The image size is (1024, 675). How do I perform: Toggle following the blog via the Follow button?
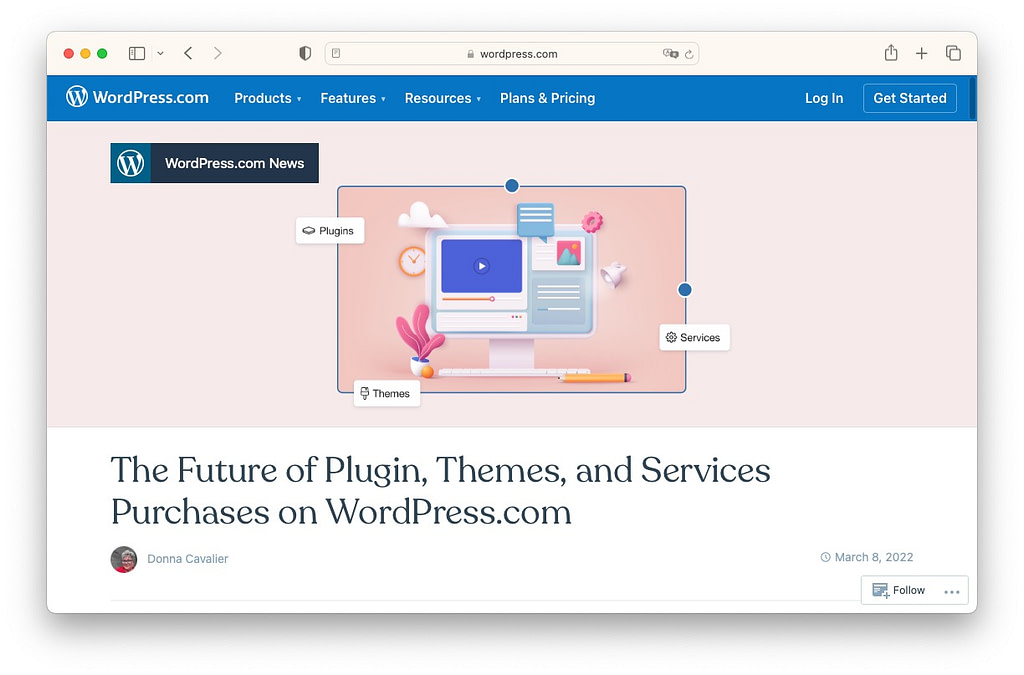[x=899, y=590]
